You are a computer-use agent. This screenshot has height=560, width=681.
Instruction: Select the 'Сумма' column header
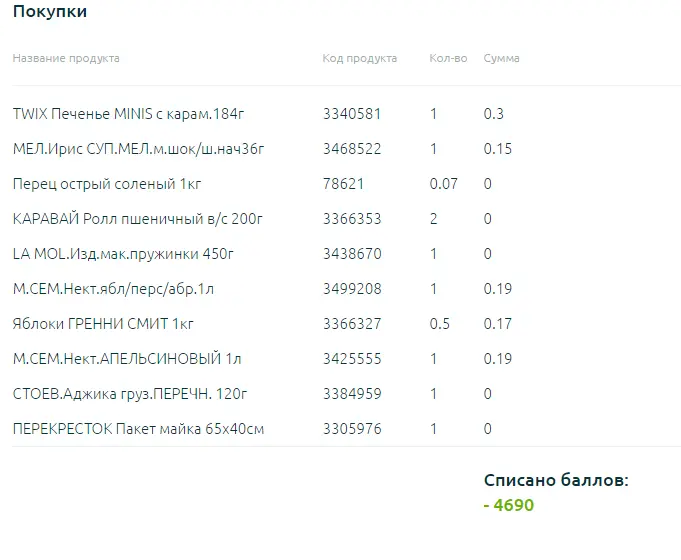(502, 58)
